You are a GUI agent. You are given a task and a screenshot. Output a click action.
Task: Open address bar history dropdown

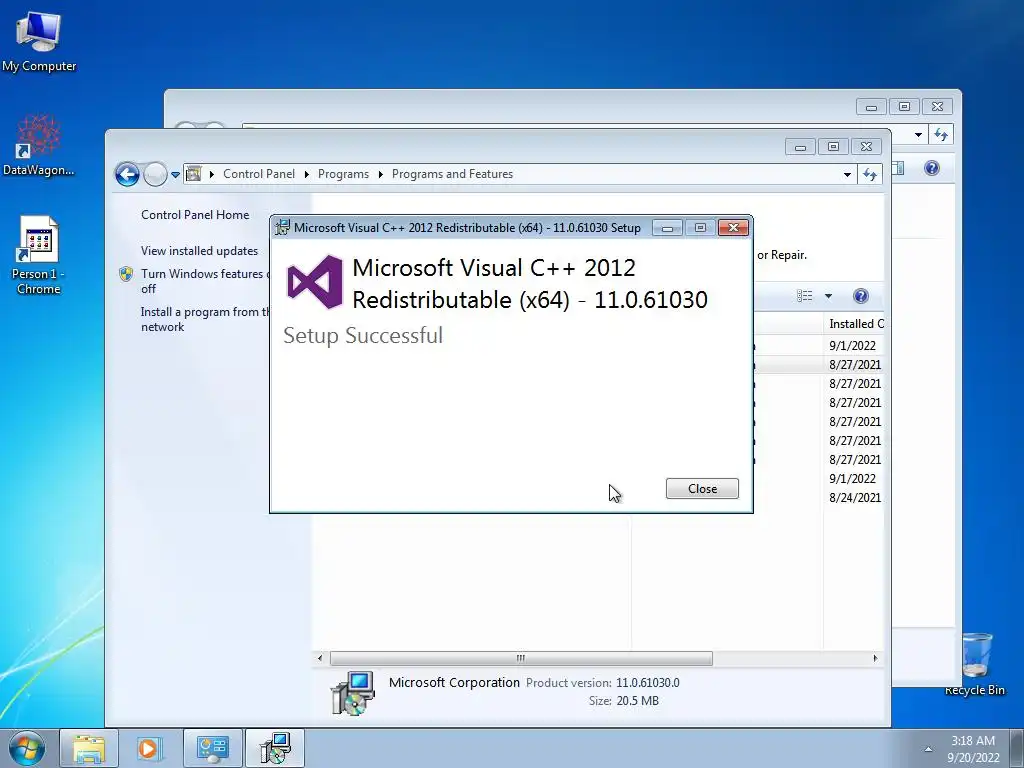pyautogui.click(x=847, y=174)
